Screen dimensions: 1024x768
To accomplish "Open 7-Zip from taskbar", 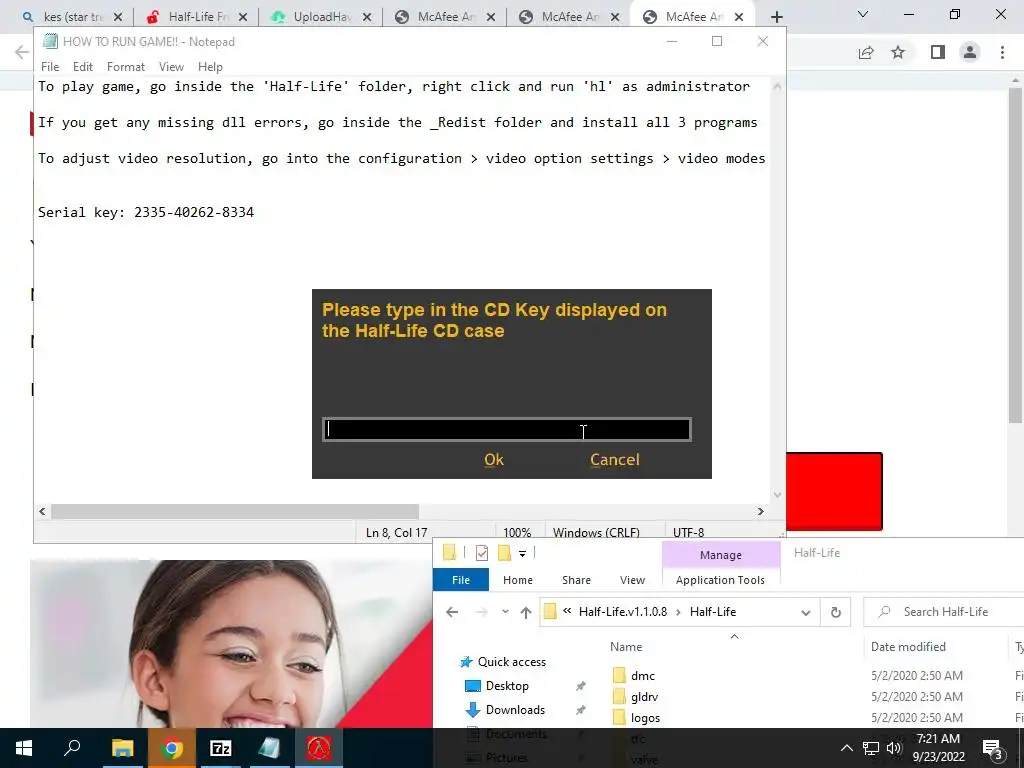I will click(x=221, y=748).
